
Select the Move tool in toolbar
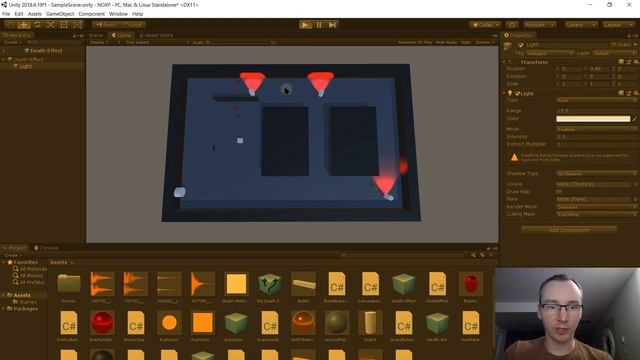(24, 25)
